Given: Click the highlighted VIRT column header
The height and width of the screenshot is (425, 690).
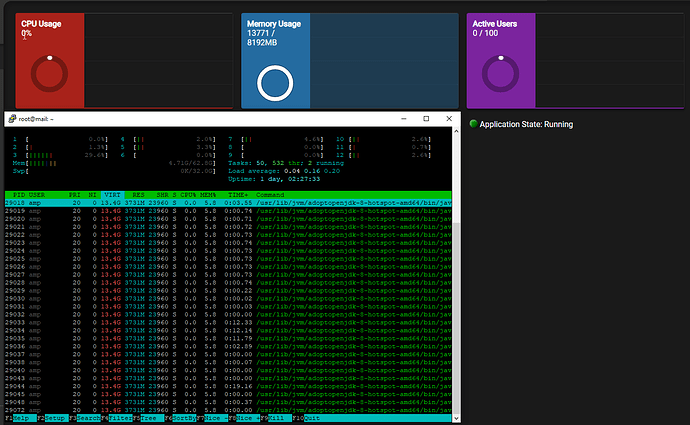Looking at the screenshot, I should [x=112, y=195].
